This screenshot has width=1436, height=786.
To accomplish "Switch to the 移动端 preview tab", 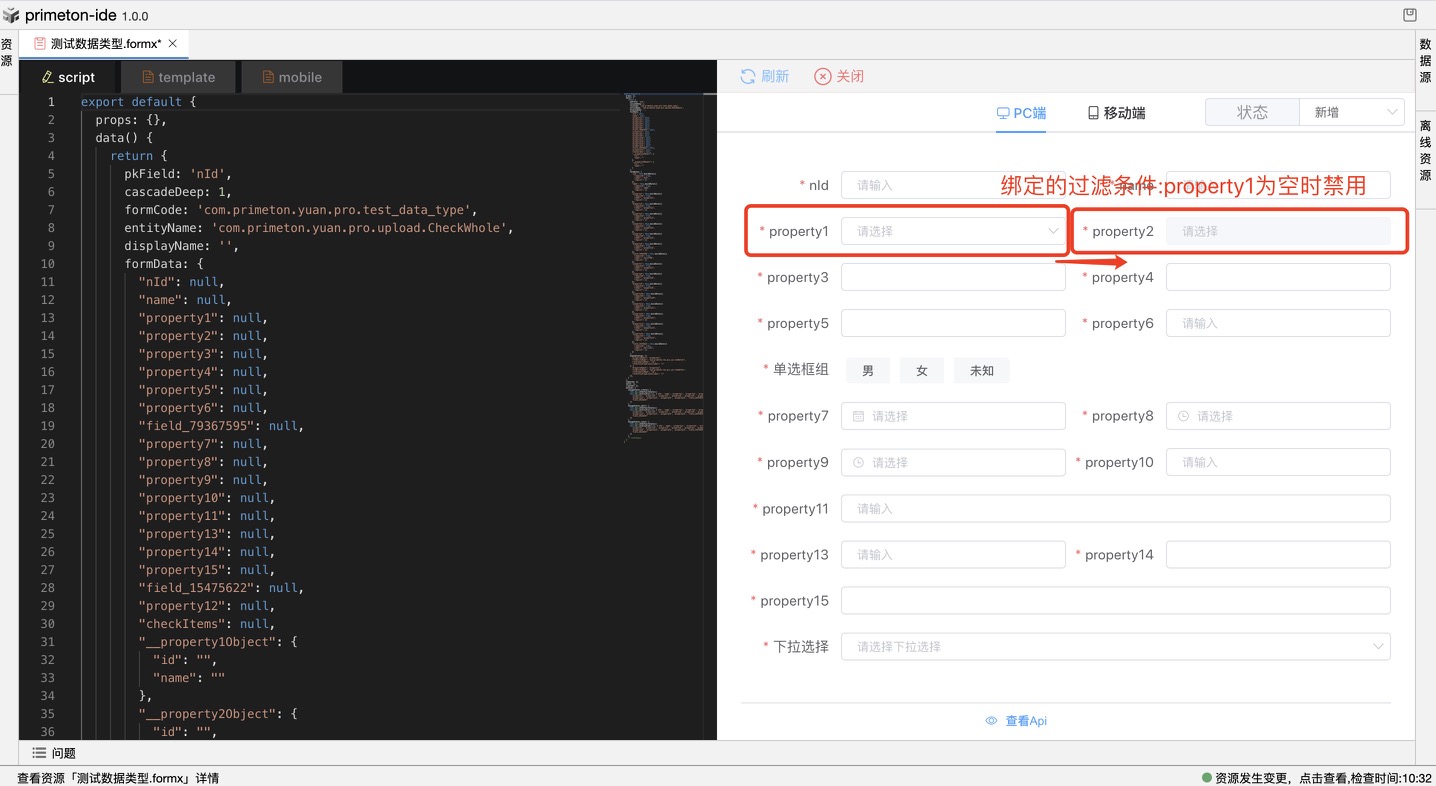I will (x=1116, y=113).
